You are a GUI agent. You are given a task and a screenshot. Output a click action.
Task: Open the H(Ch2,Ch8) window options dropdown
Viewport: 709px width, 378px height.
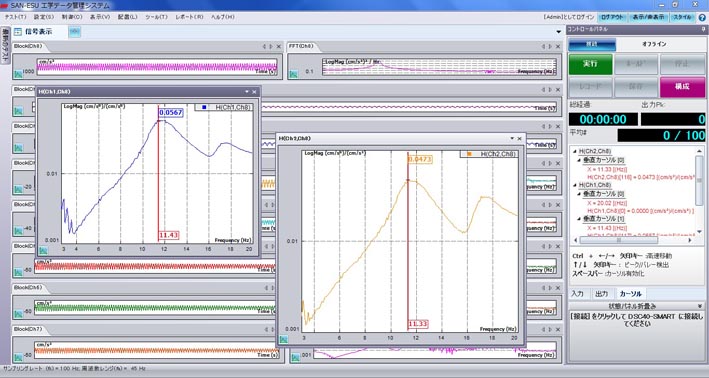pos(512,138)
